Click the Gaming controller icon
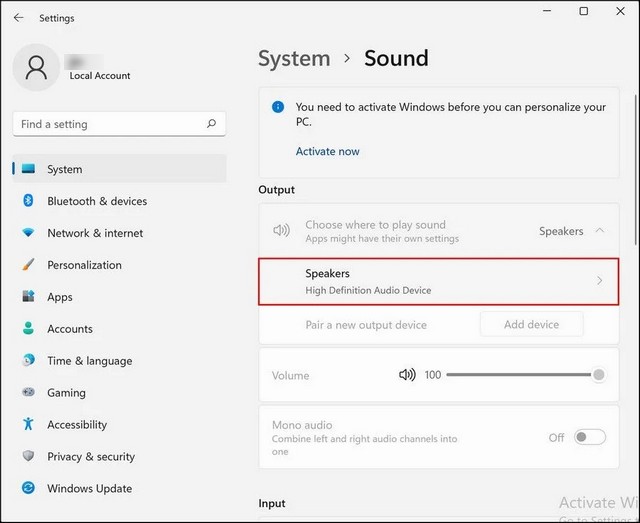This screenshot has height=523, width=640. click(28, 392)
